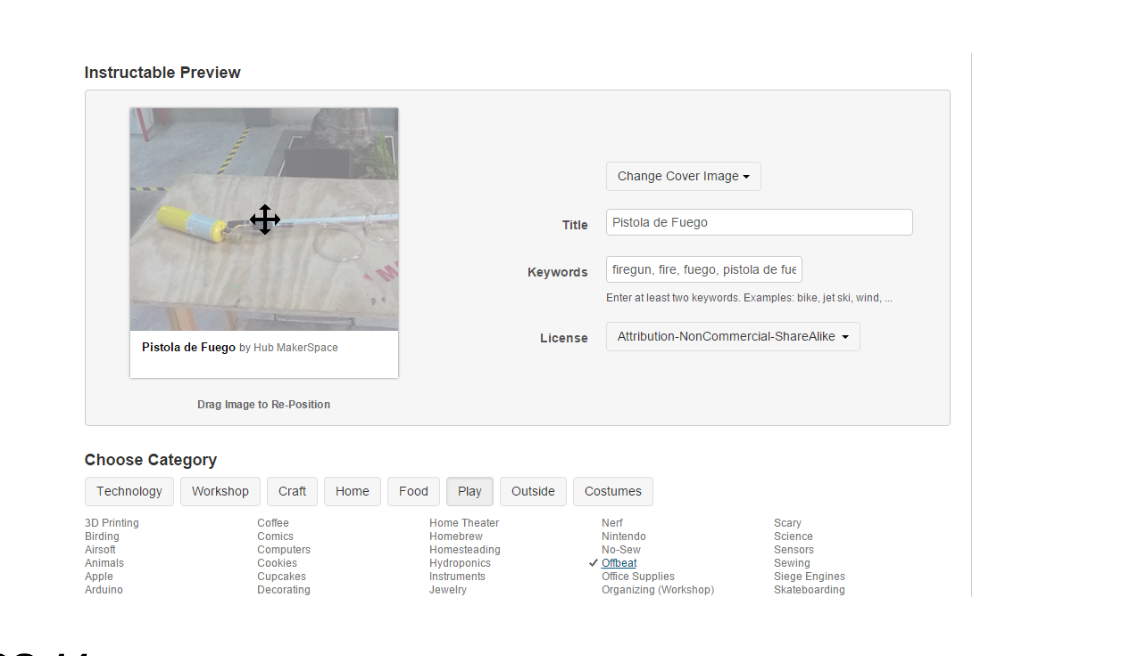Choose the Arduino channel
The height and width of the screenshot is (656, 1144).
pos(104,590)
